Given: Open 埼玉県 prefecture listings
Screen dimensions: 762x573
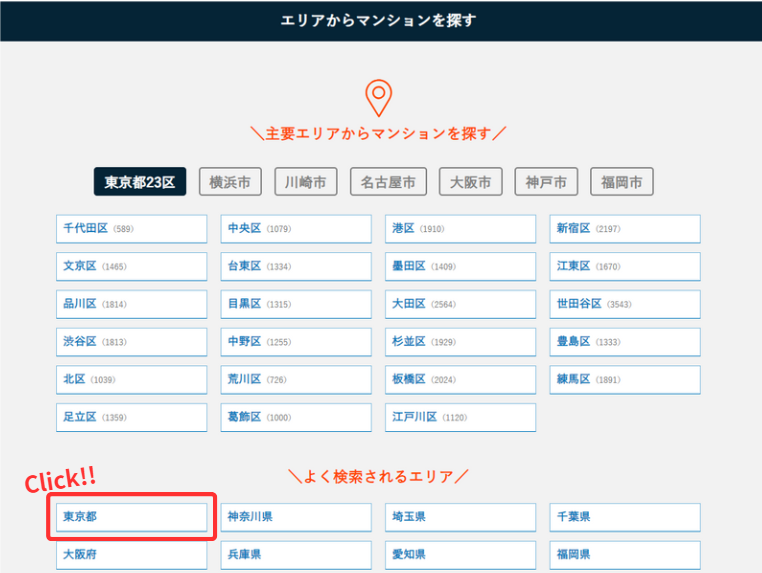Looking at the screenshot, I should 461,517.
